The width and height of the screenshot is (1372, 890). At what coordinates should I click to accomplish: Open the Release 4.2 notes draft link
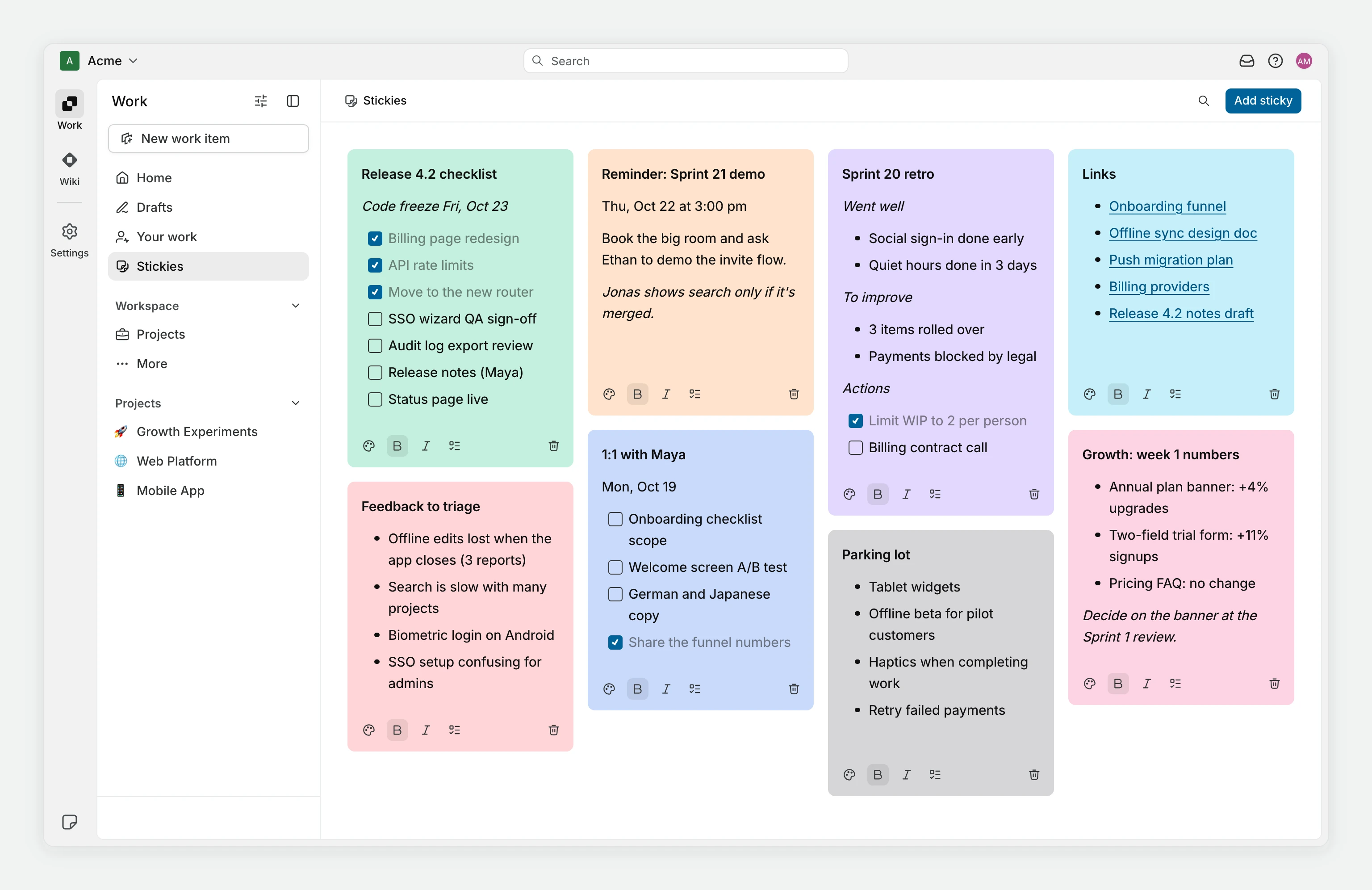tap(1181, 313)
